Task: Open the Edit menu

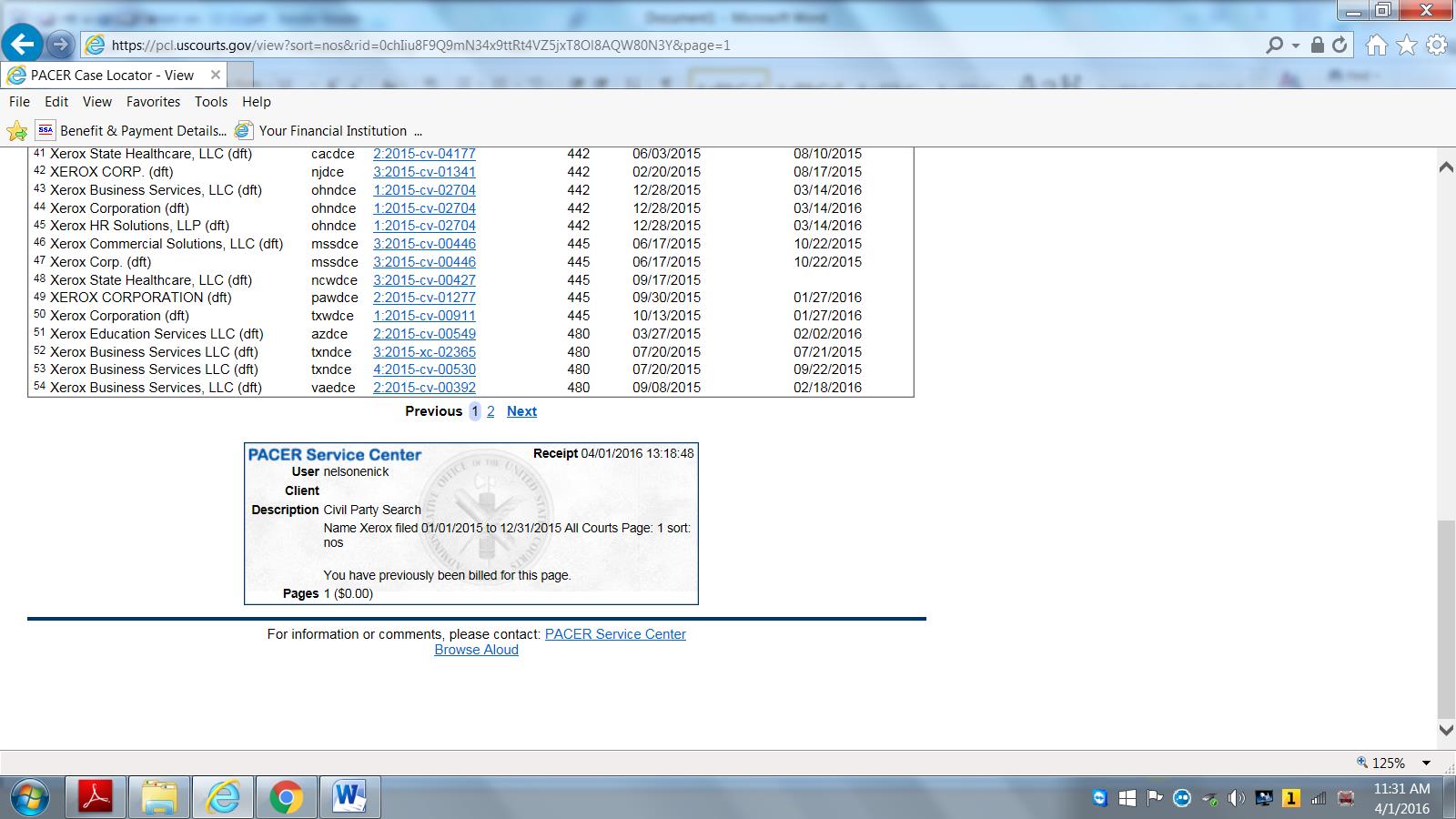Action: [56, 102]
